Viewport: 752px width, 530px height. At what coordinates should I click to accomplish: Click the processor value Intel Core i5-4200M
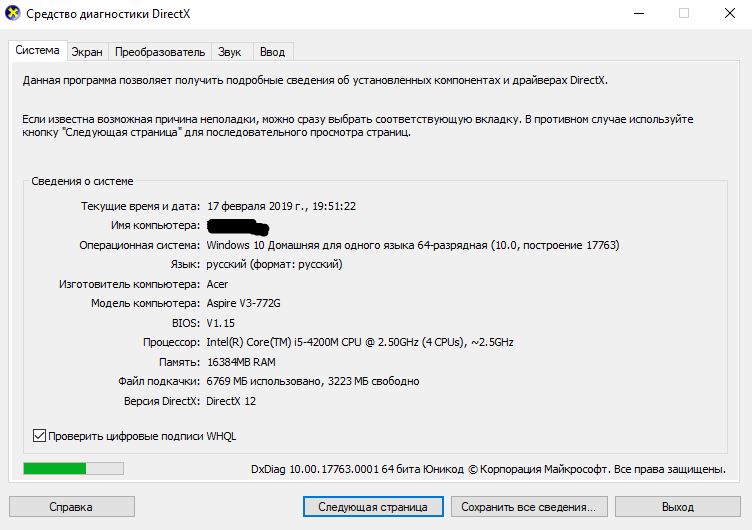pos(360,342)
